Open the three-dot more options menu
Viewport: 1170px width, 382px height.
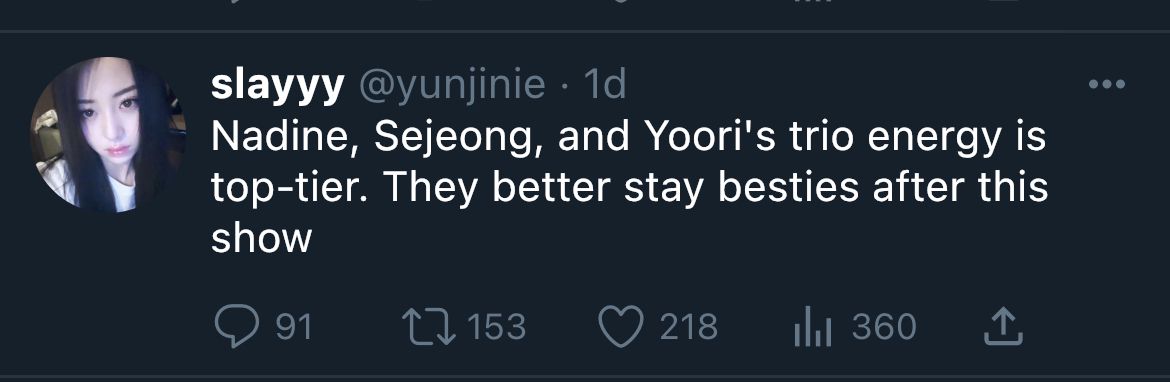click(1107, 84)
